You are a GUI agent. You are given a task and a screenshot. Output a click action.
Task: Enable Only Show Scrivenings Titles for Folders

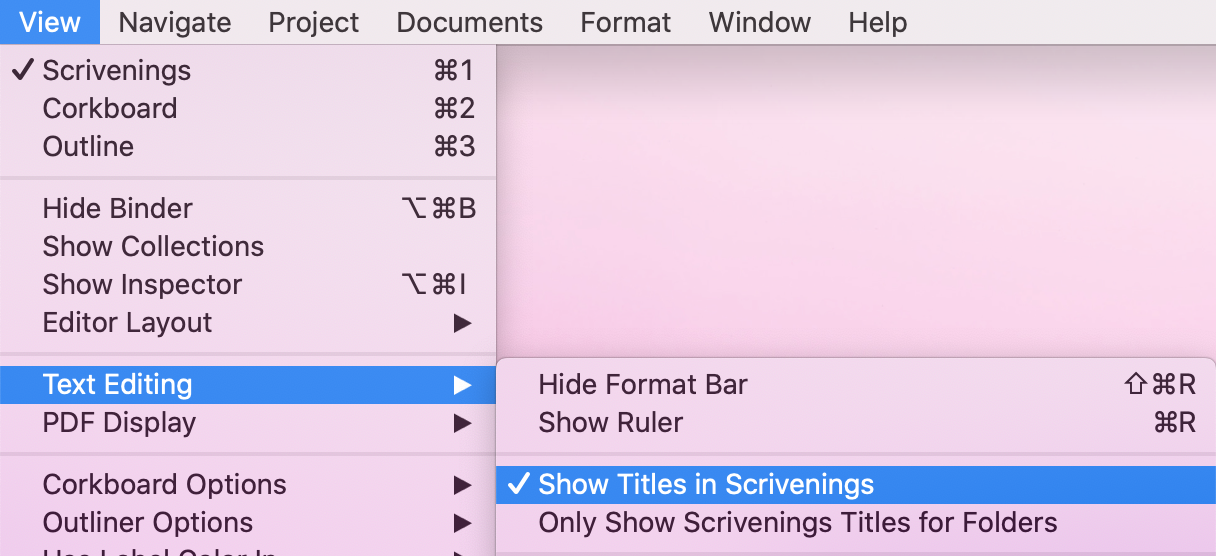(856, 523)
